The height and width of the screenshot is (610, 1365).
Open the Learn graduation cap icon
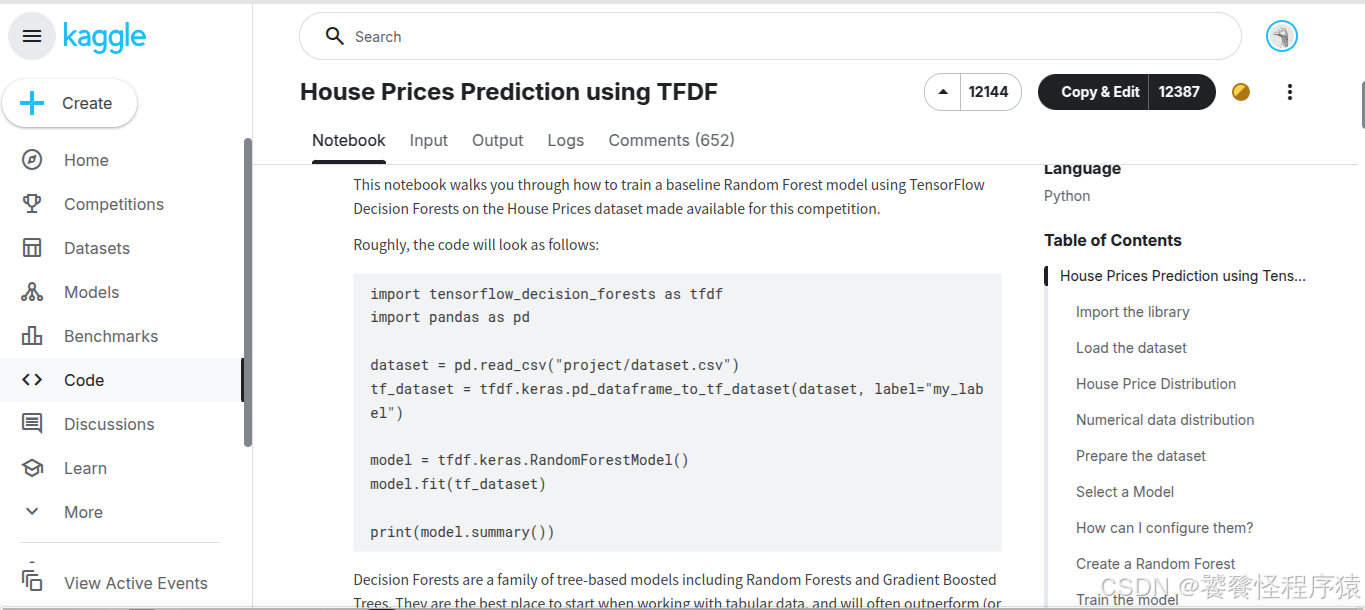click(x=32, y=468)
